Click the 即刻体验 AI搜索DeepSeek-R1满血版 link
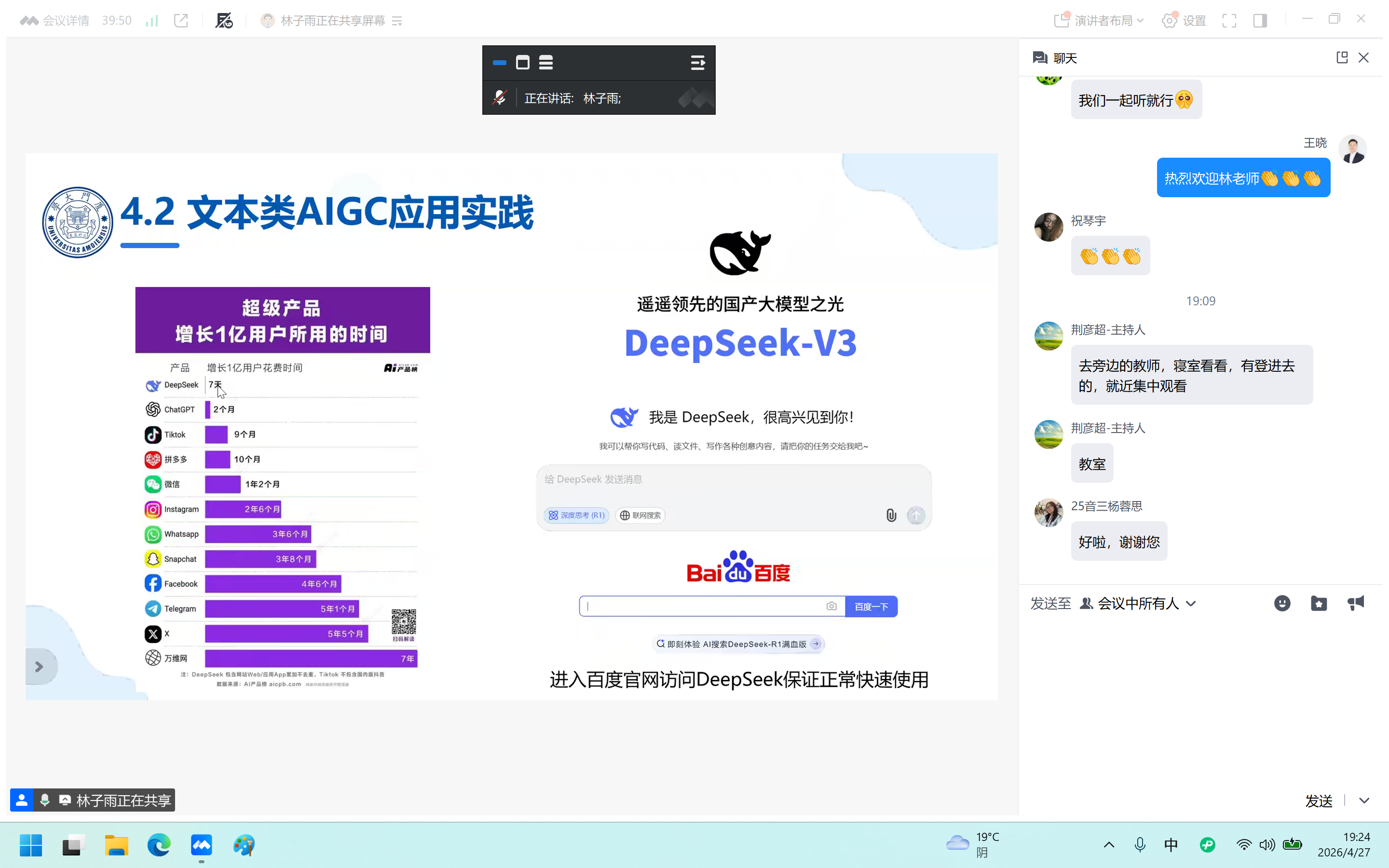The image size is (1389, 868). point(739,644)
